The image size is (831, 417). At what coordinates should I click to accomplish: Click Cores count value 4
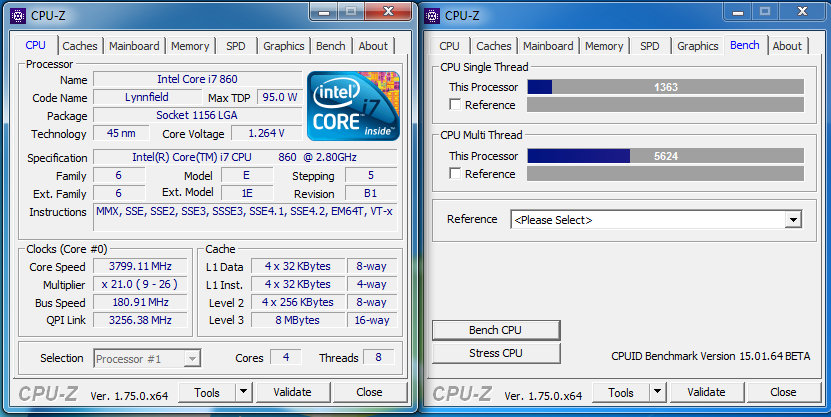pyautogui.click(x=286, y=357)
